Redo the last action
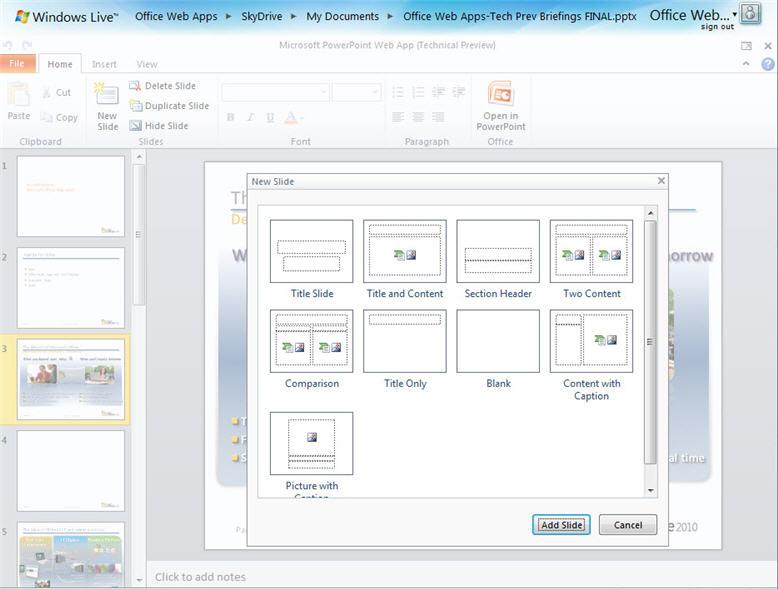Viewport: 778px width, 589px height. coord(28,45)
